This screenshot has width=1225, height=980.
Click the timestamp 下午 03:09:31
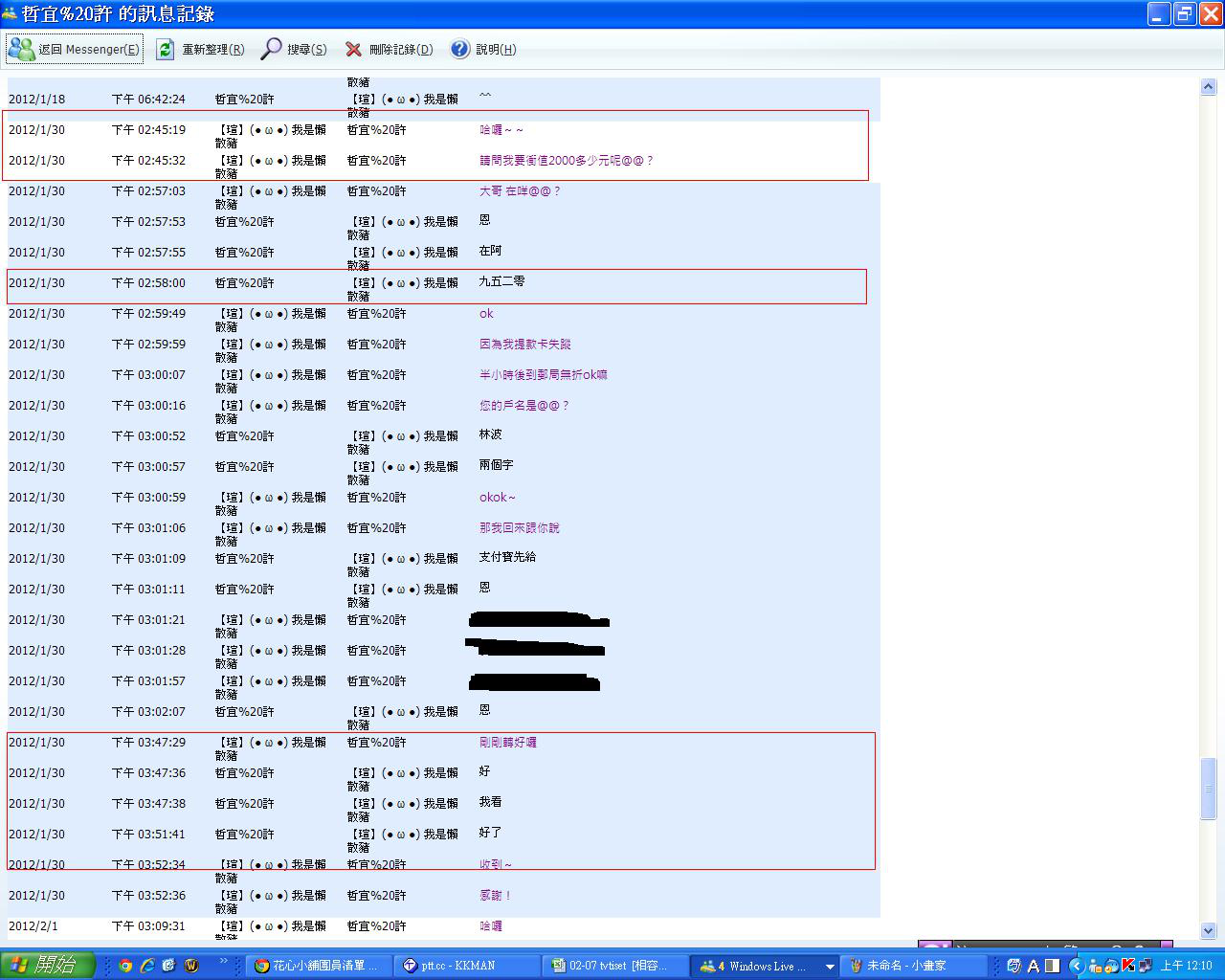click(148, 926)
